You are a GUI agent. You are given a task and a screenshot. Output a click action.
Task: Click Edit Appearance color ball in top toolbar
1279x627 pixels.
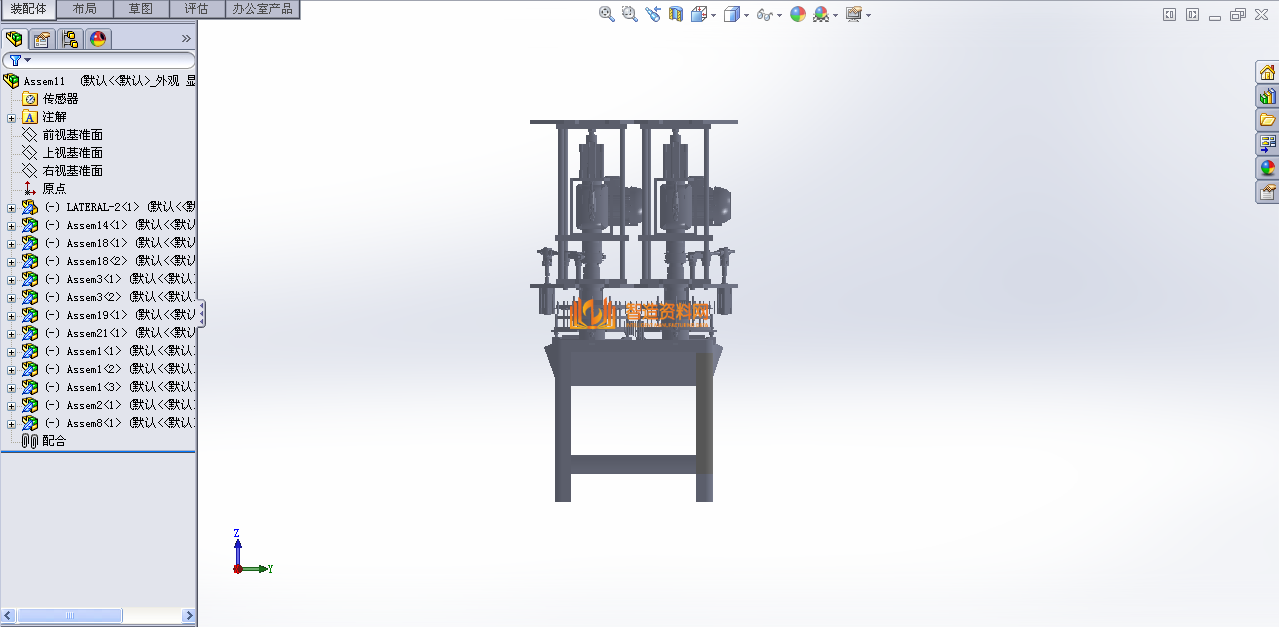click(x=797, y=14)
